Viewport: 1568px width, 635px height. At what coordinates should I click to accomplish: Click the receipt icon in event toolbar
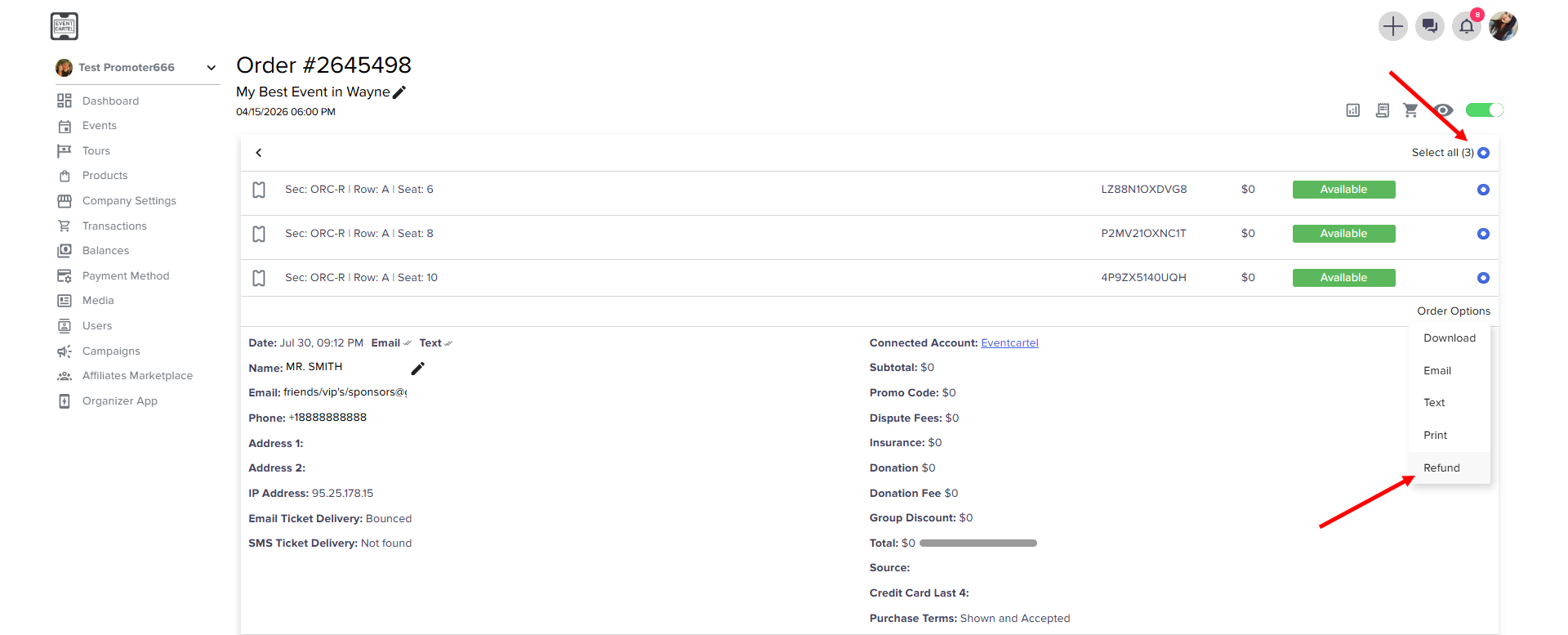pyautogui.click(x=1382, y=110)
